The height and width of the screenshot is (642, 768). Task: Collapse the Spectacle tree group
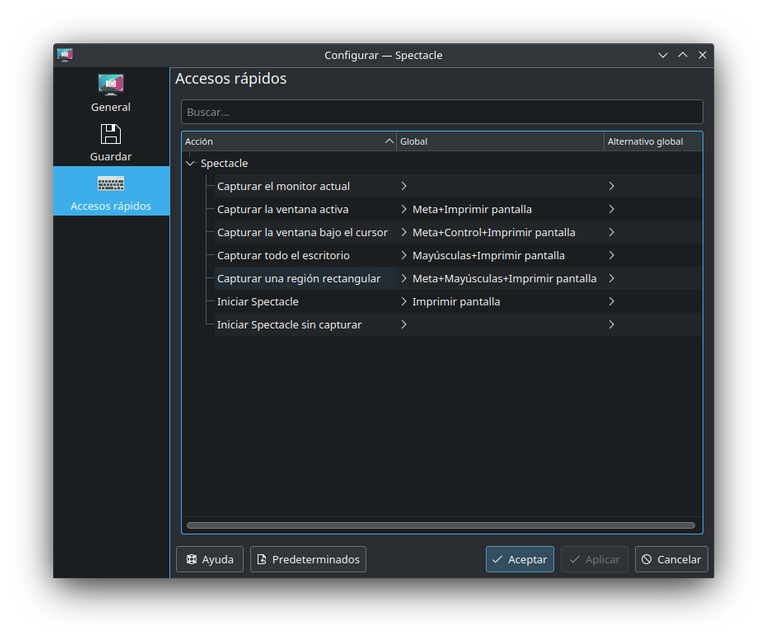point(190,163)
